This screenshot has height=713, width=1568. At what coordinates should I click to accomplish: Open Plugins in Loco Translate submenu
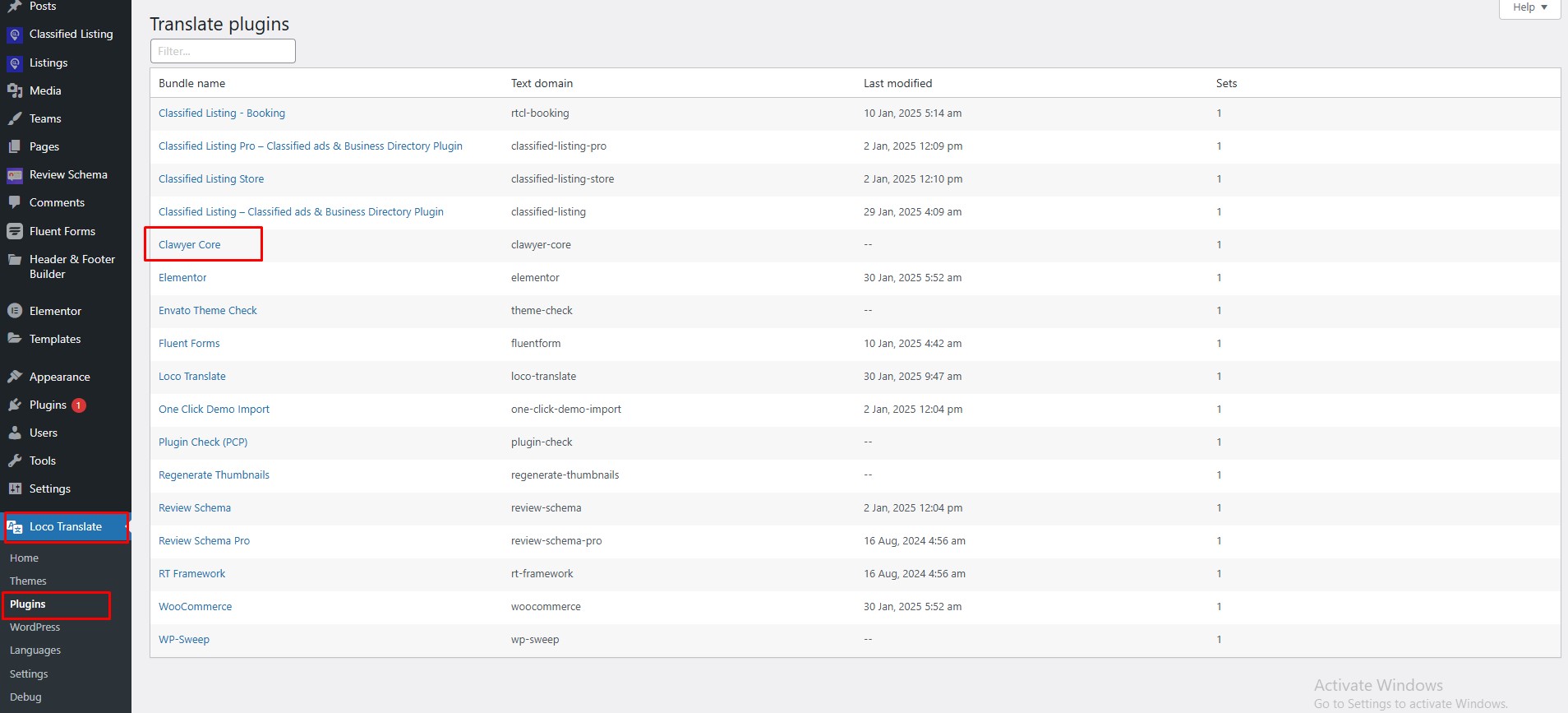click(28, 604)
